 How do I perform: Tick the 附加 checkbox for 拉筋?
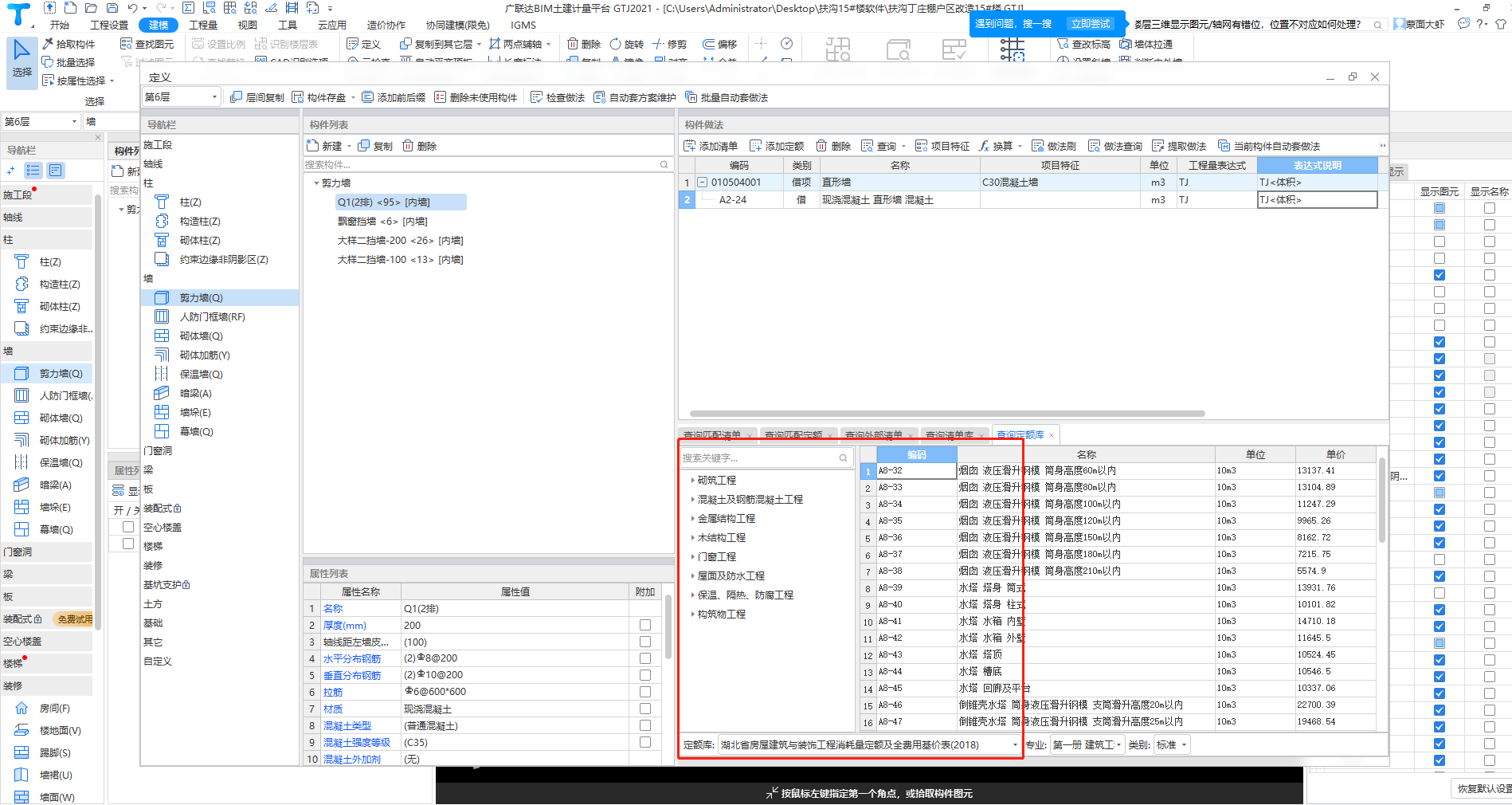644,692
